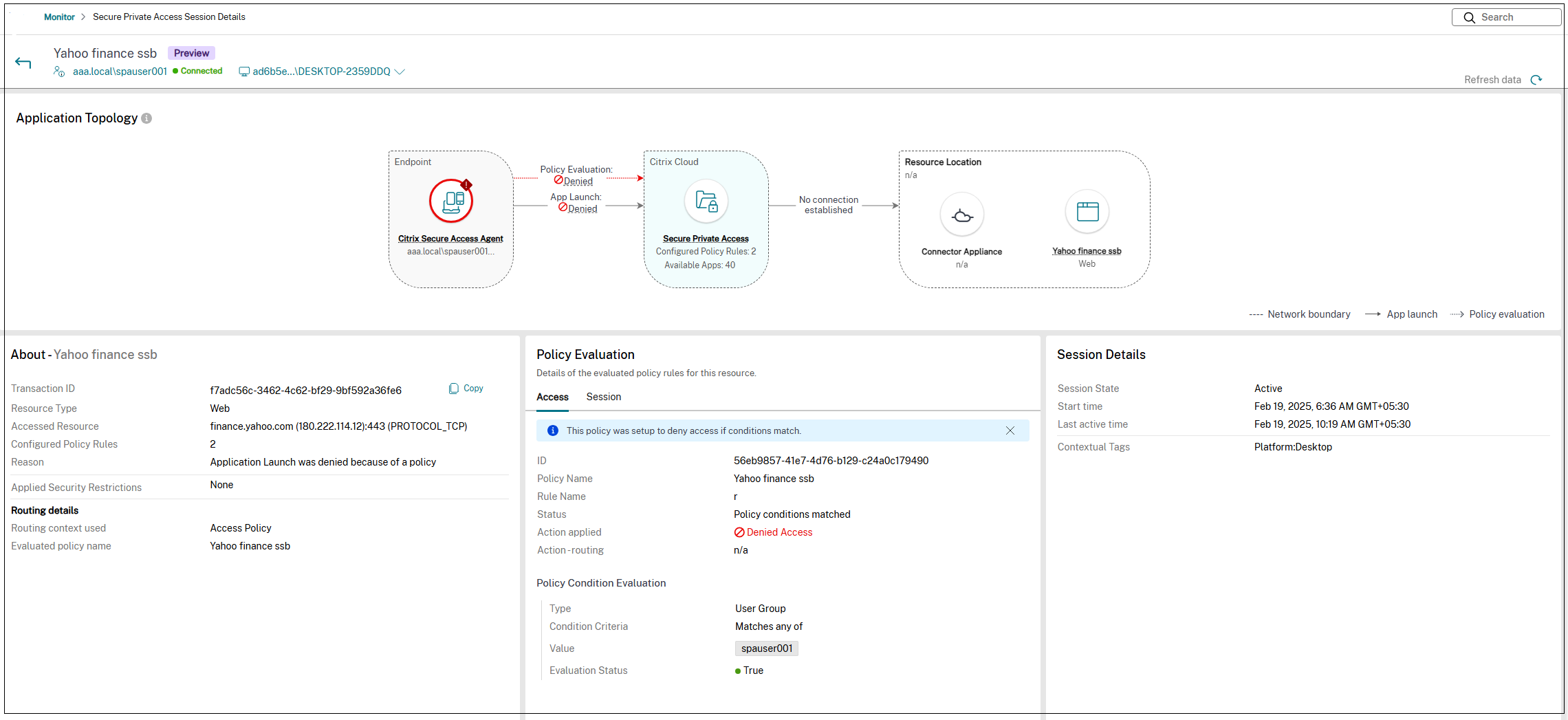The height and width of the screenshot is (720, 1568).
Task: Click the copy icon for Transaction ID
Action: 453,389
